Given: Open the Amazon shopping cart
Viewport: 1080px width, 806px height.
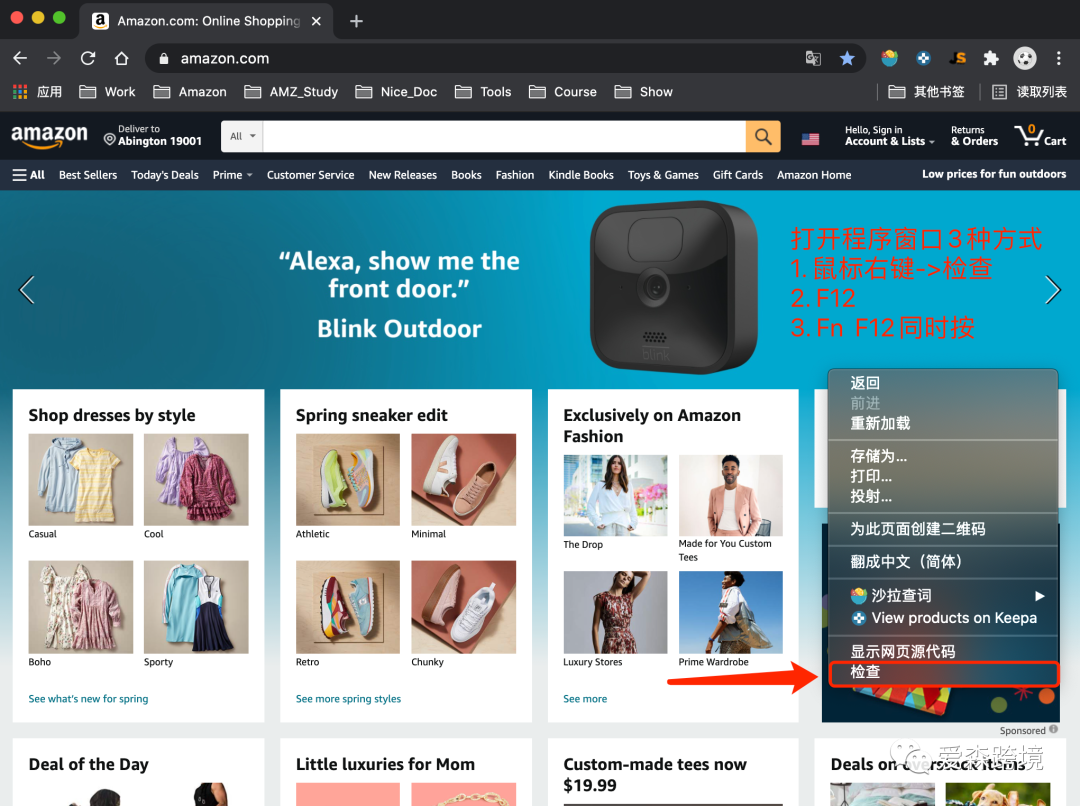Looking at the screenshot, I should 1040,136.
